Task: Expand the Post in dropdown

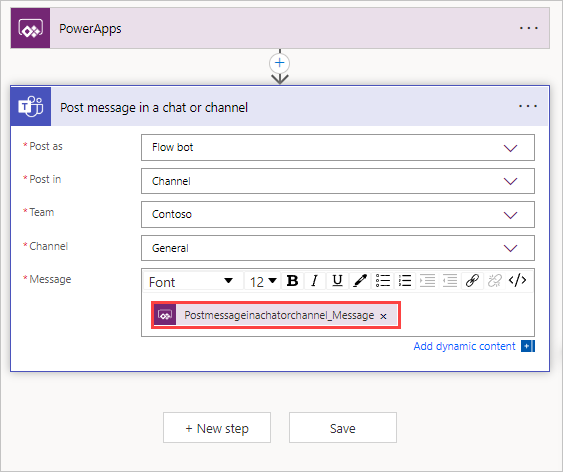Action: (x=338, y=181)
